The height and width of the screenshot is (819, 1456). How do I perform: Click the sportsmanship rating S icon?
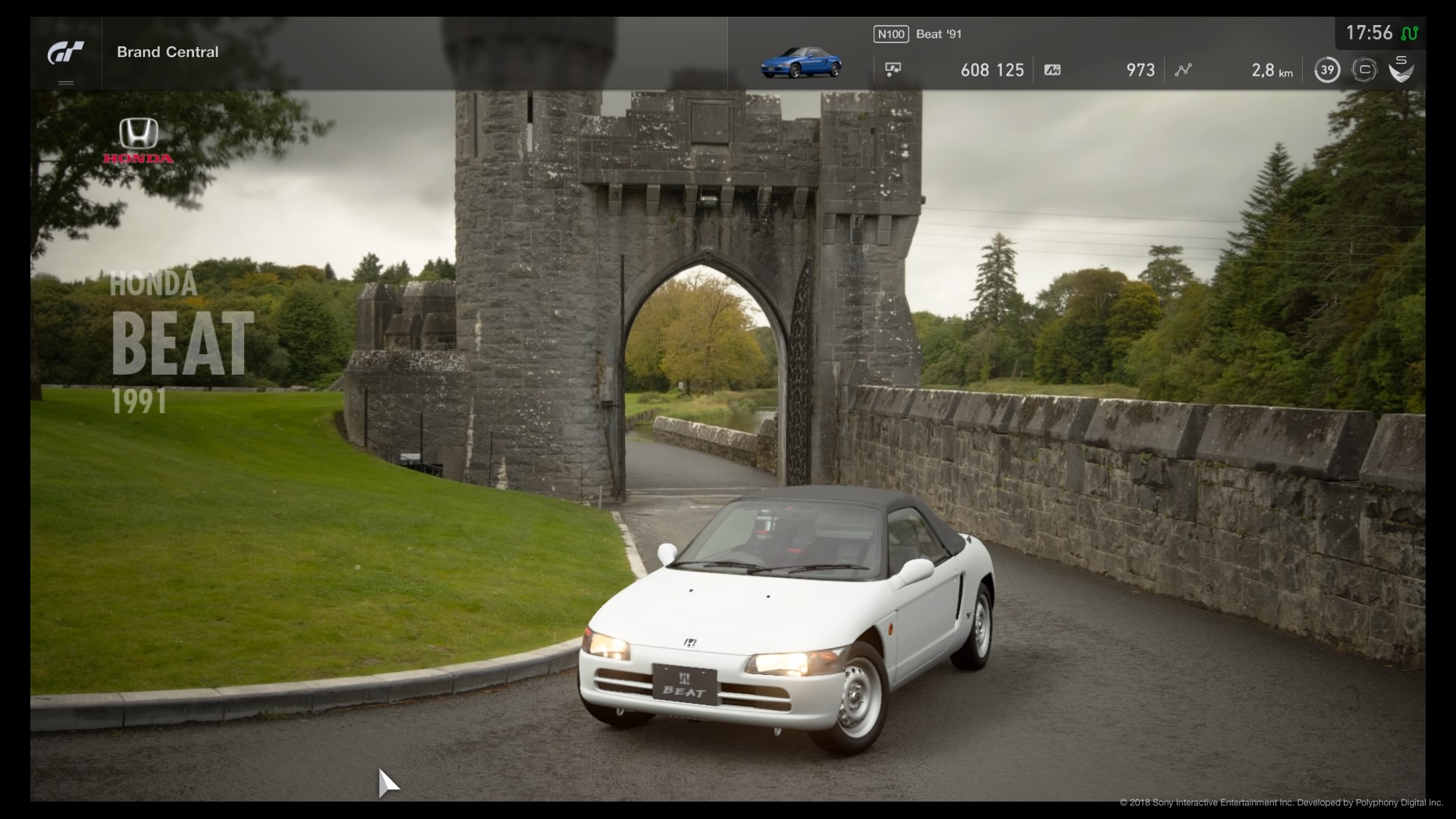pos(1401,69)
